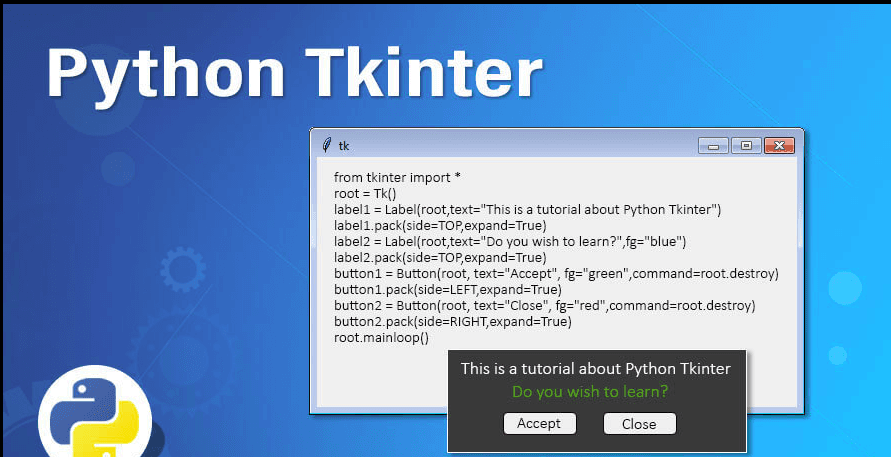891x457 pixels.
Task: Click the "label1 = Label" code line
Action: (x=527, y=209)
